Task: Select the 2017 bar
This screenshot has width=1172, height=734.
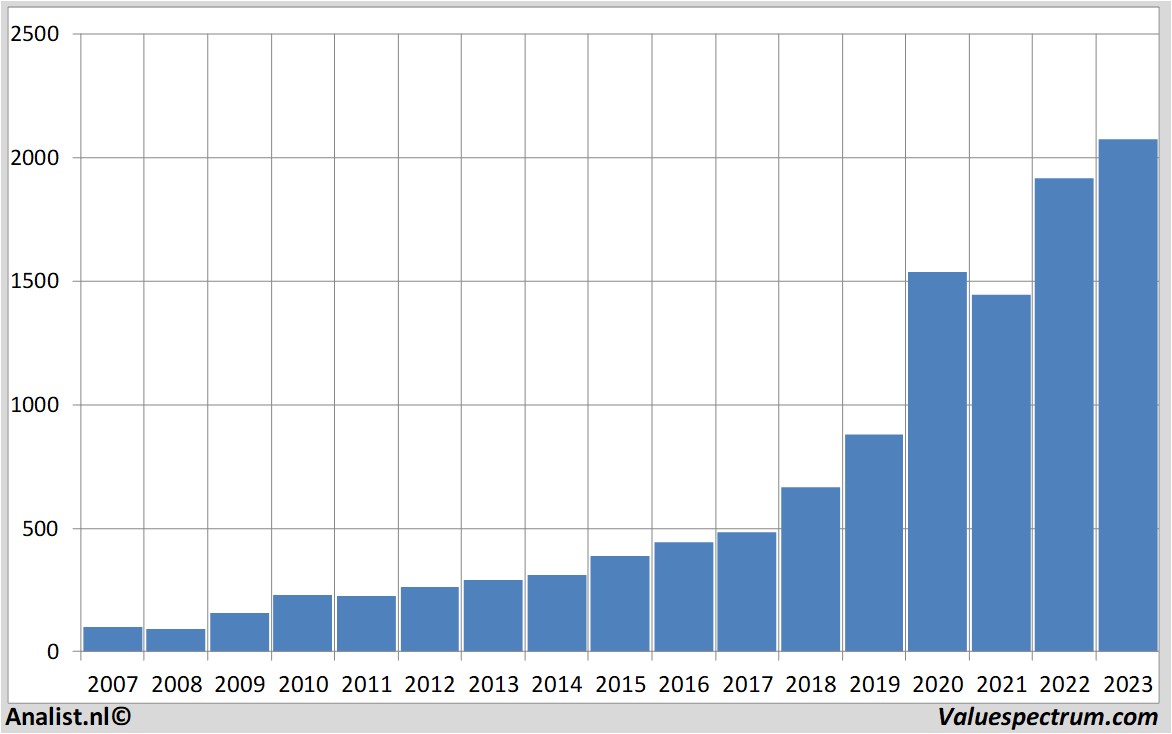Action: click(746, 592)
